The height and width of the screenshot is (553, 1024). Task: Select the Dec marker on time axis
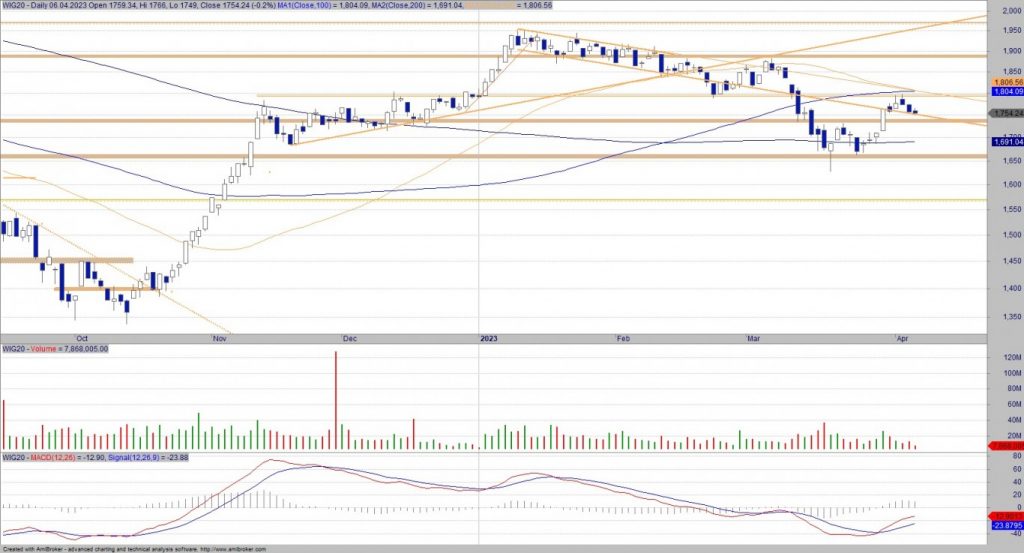click(x=349, y=338)
